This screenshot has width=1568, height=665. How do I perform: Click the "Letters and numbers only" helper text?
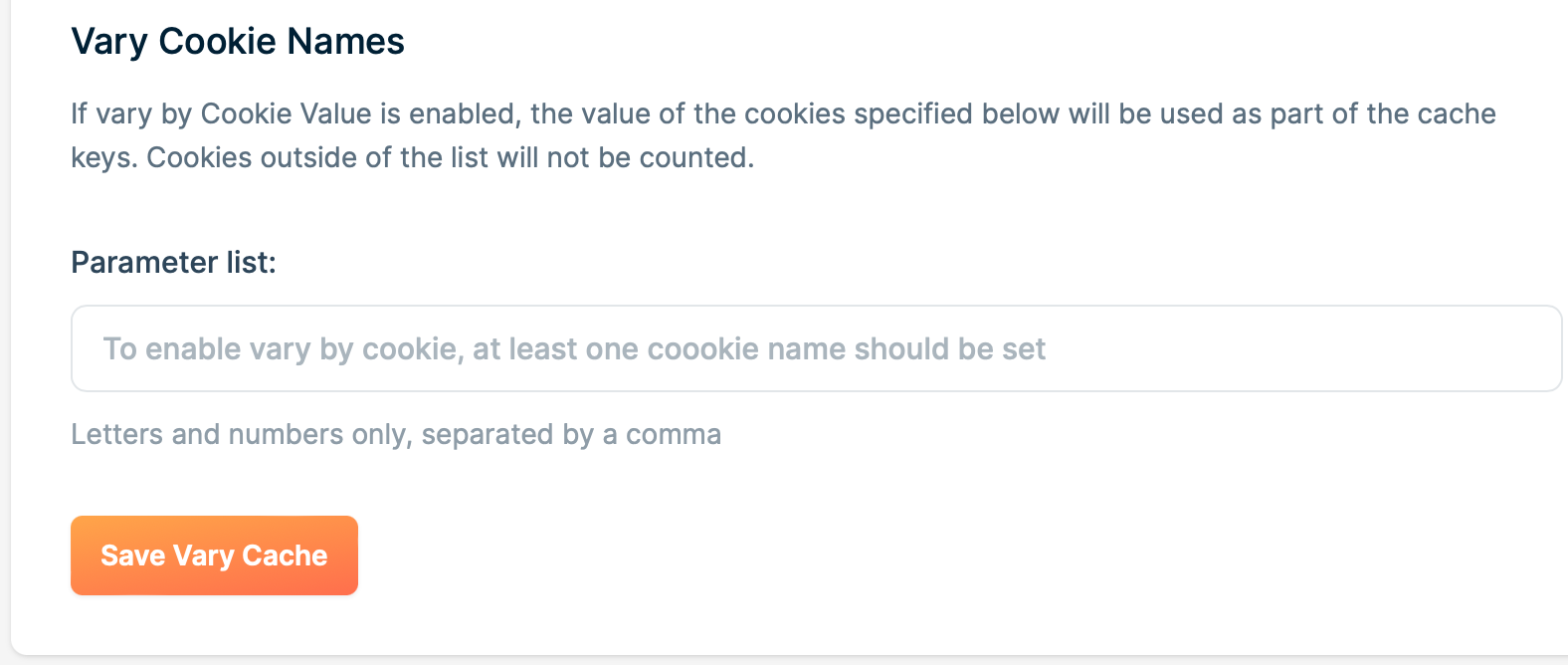point(239,434)
